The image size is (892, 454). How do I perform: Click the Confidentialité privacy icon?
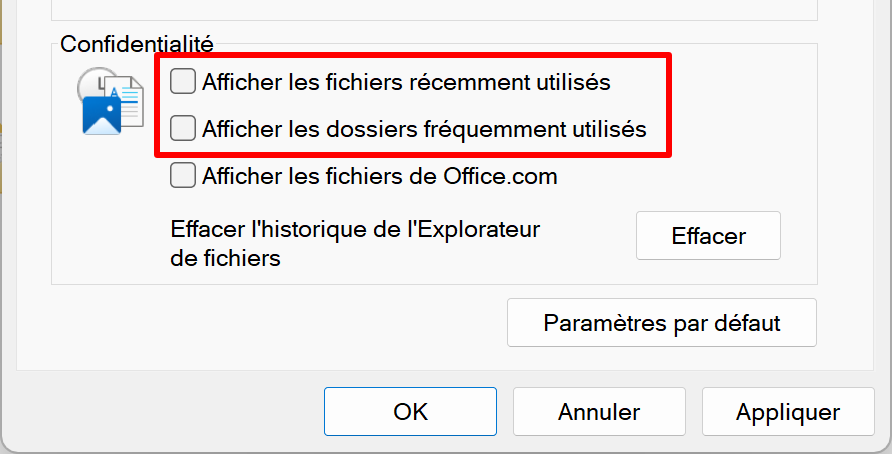click(x=110, y=101)
